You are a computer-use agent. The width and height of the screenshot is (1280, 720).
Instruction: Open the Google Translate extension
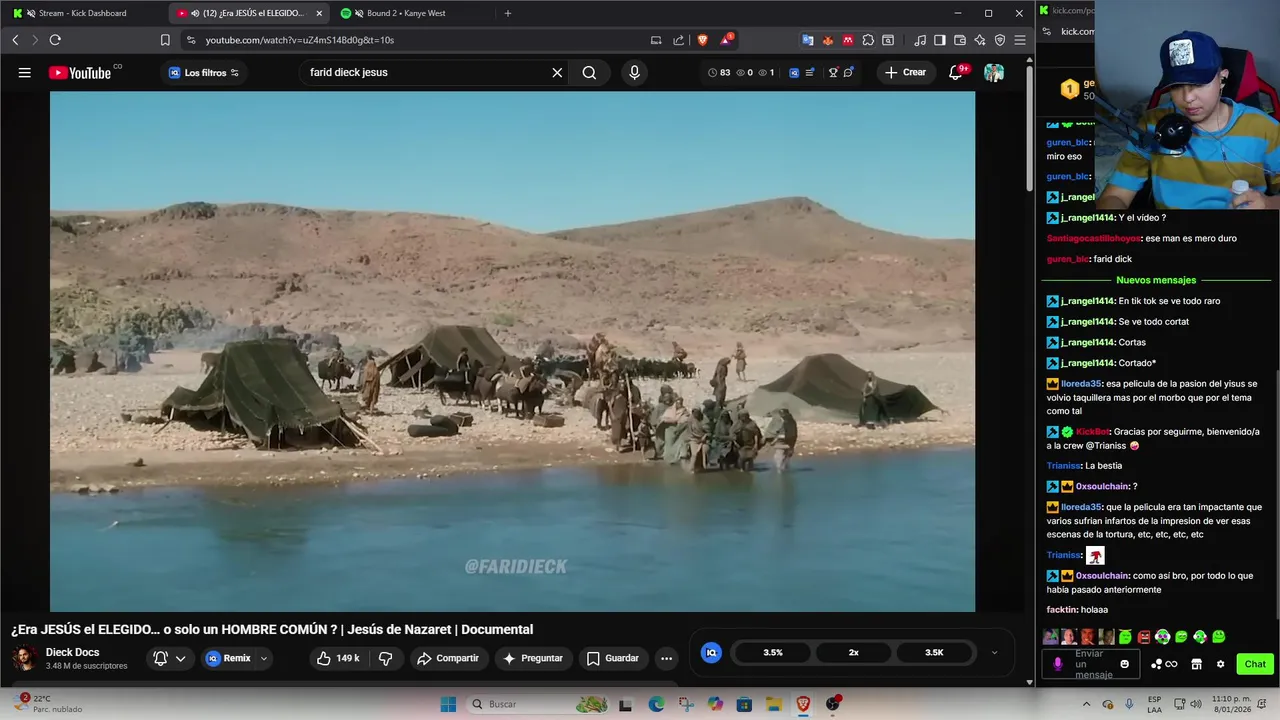[808, 40]
